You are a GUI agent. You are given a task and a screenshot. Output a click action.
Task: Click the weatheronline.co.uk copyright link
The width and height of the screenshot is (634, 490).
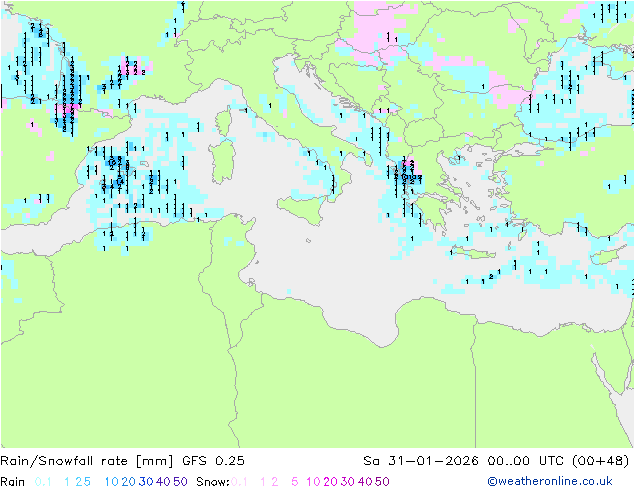pos(549,481)
